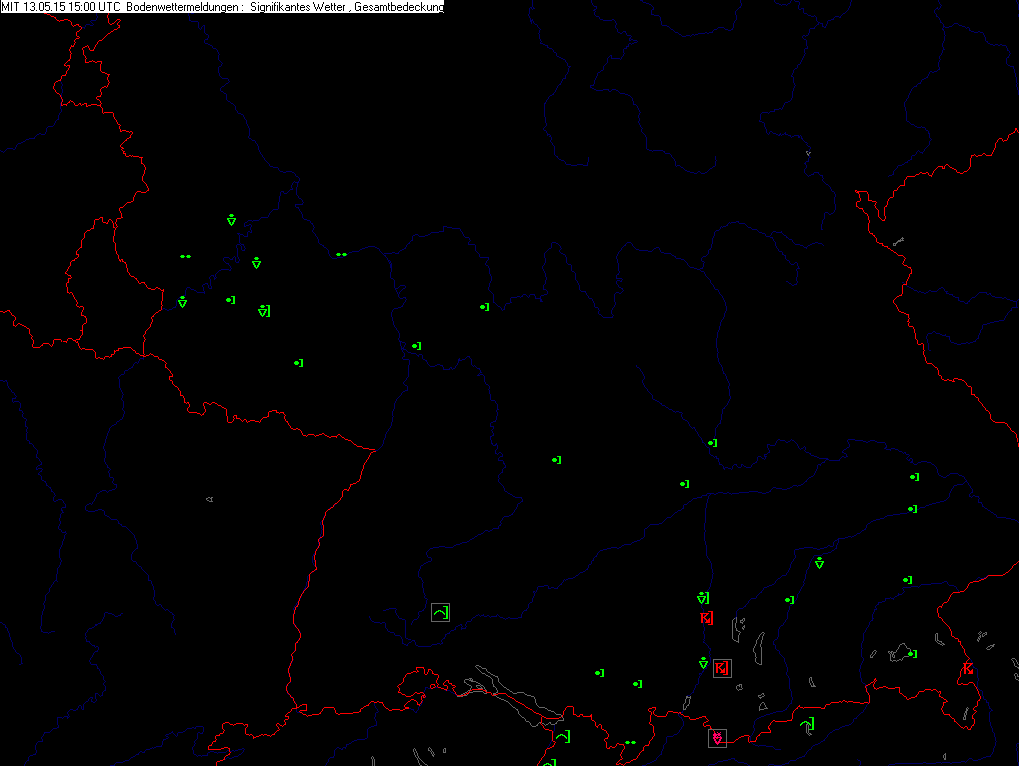This screenshot has height=766, width=1019.
Task: Click the 'Gesamtbedeckung' label in title
Action: click(x=399, y=7)
